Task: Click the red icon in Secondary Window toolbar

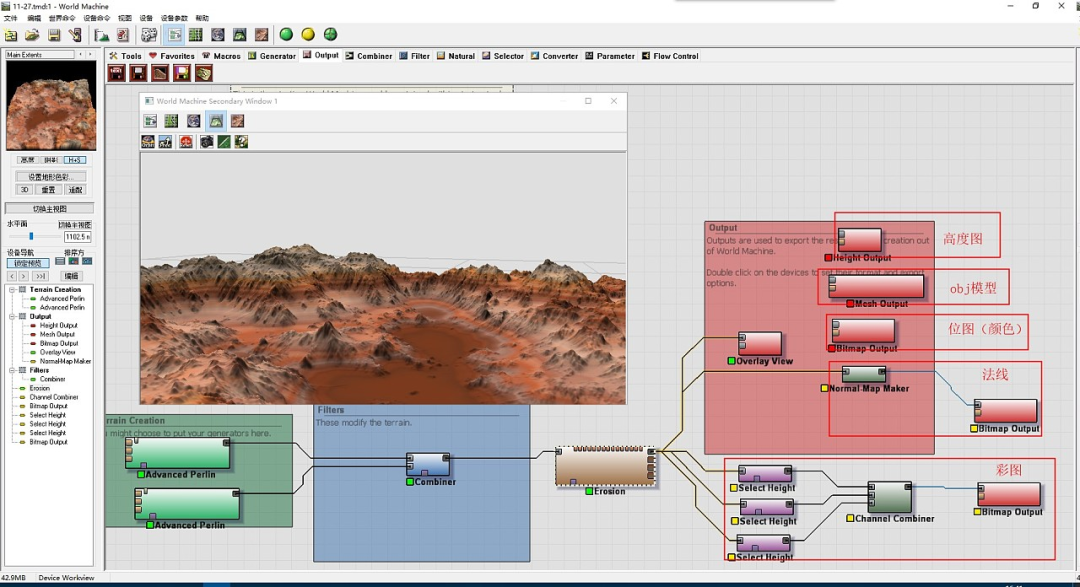Action: (x=186, y=142)
